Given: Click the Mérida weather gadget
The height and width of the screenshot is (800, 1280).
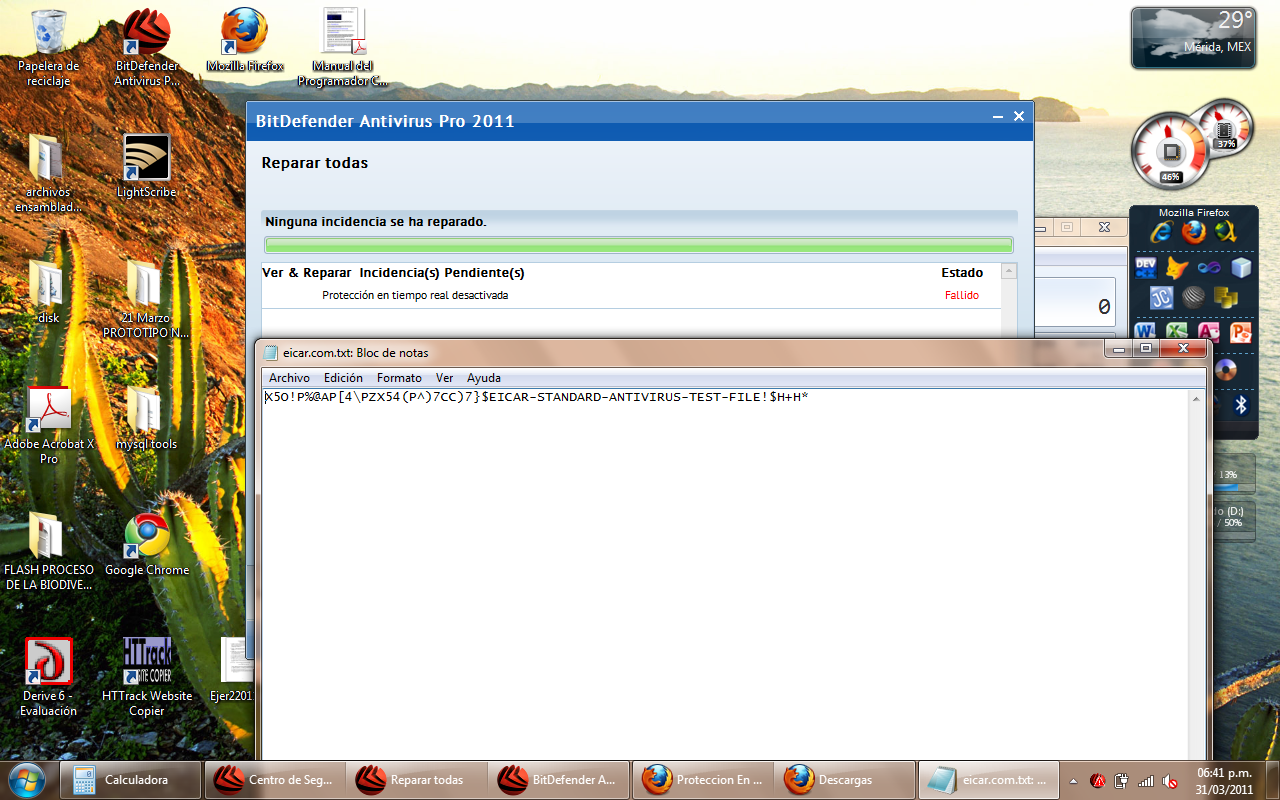Looking at the screenshot, I should (1193, 38).
